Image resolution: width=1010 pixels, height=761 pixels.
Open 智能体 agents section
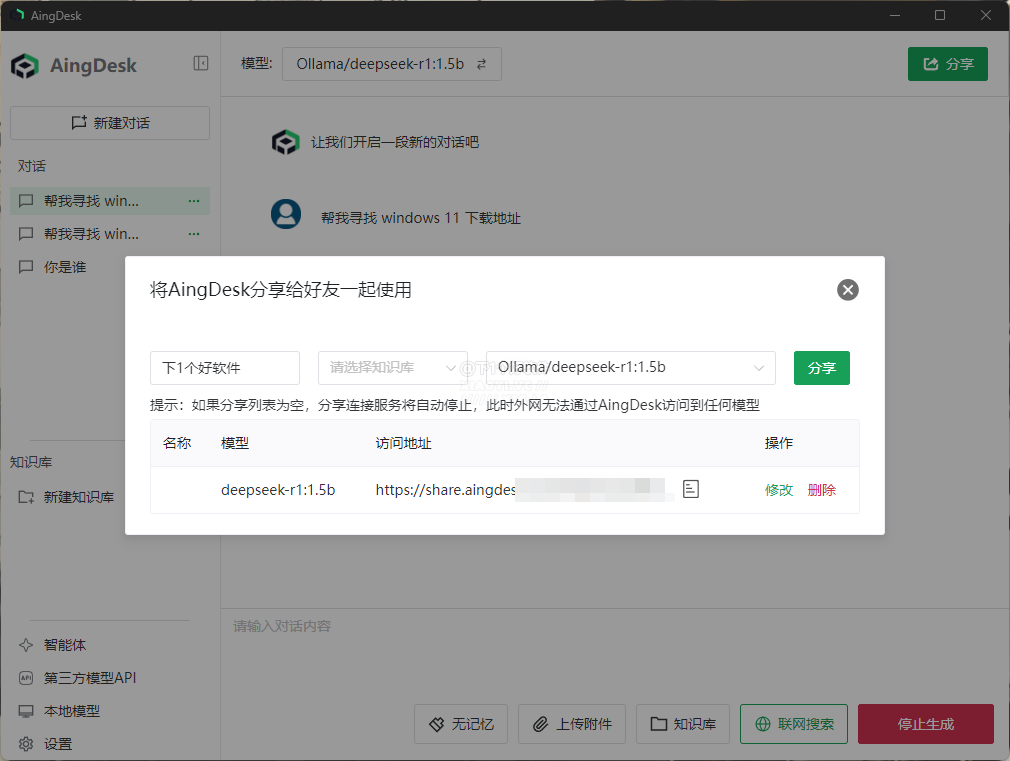point(64,645)
